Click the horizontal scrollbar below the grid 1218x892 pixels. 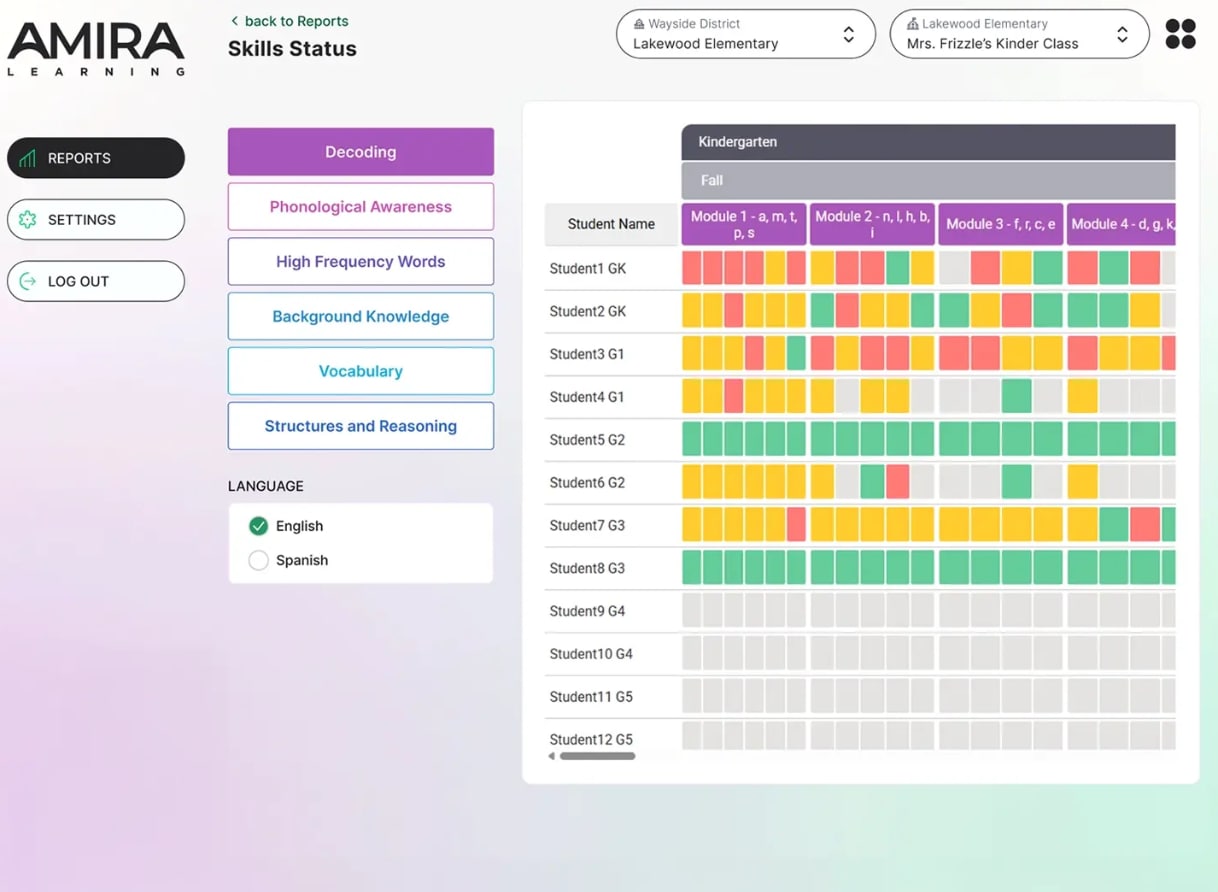click(600, 756)
